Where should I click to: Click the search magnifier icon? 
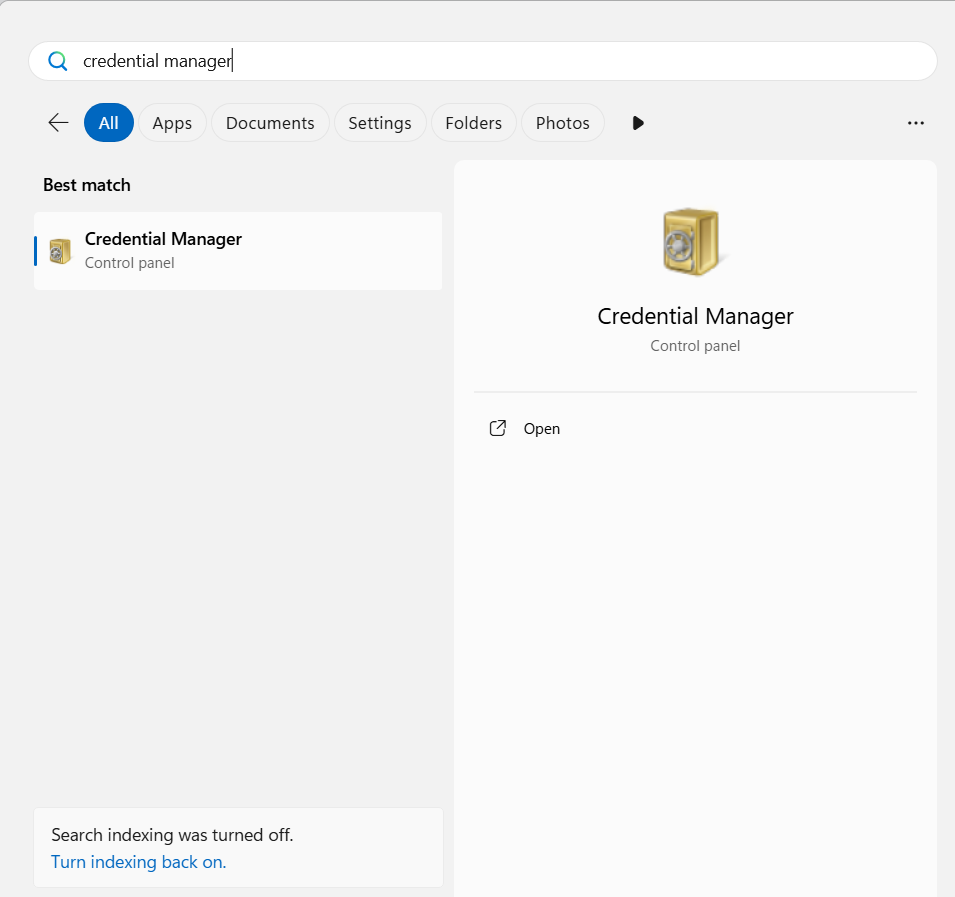click(58, 61)
